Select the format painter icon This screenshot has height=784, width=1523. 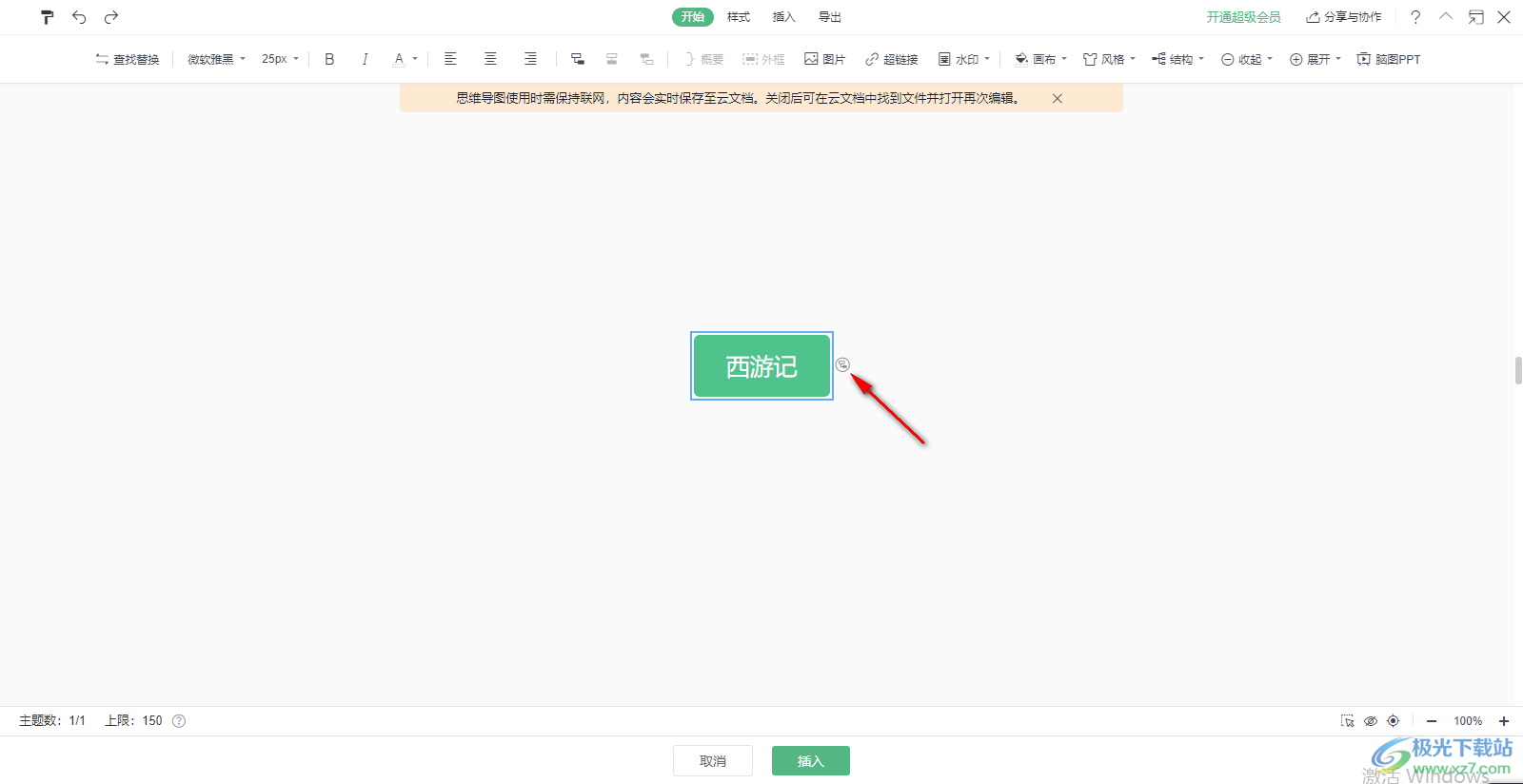pos(47,17)
